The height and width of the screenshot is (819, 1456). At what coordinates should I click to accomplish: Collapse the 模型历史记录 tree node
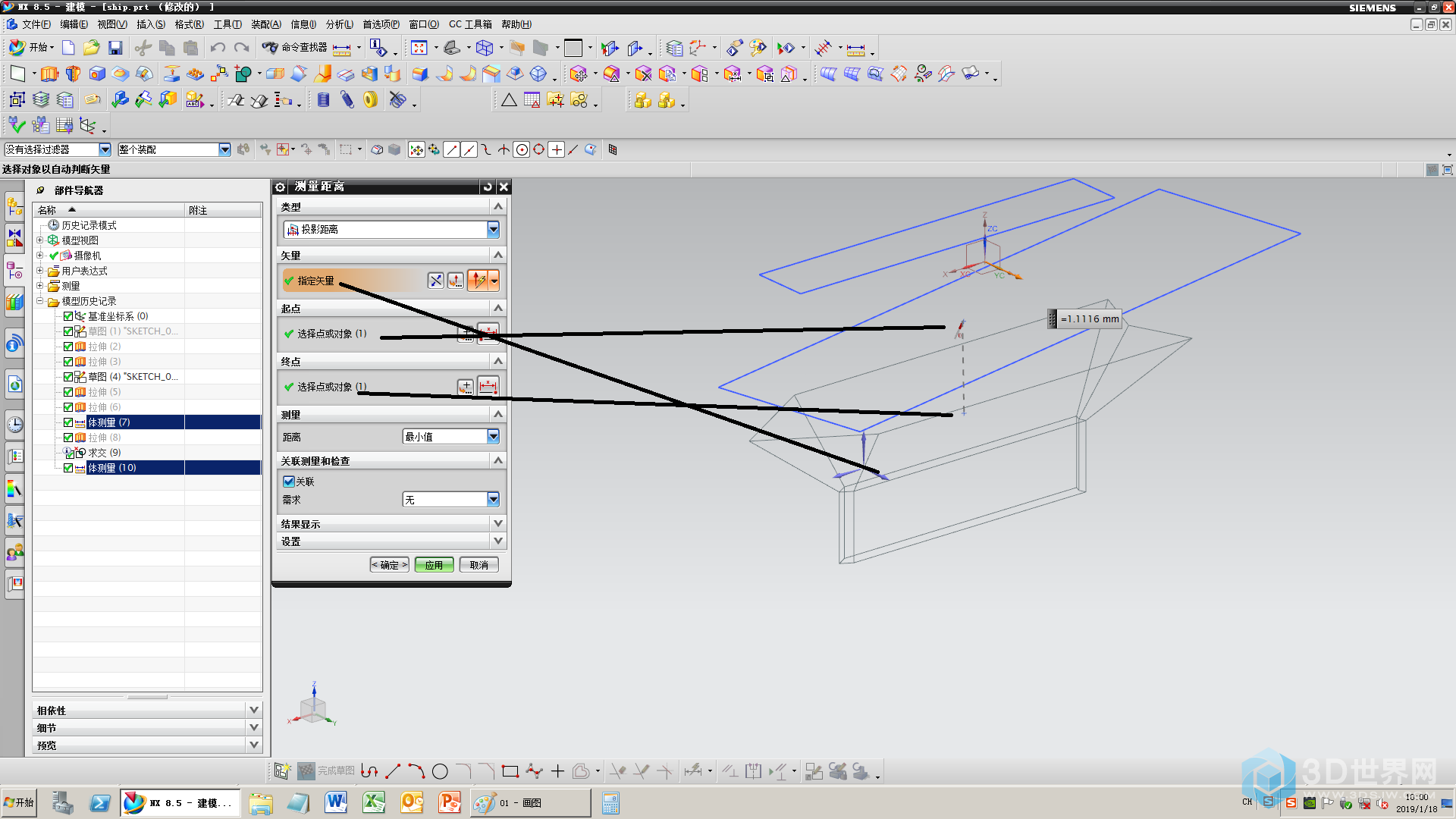[x=40, y=301]
